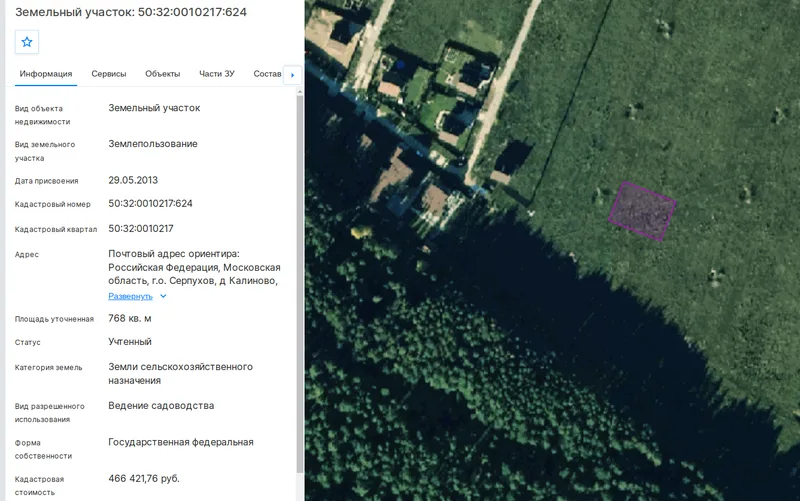Click the label Адрес
Screen dimensions: 800x501
[27, 255]
